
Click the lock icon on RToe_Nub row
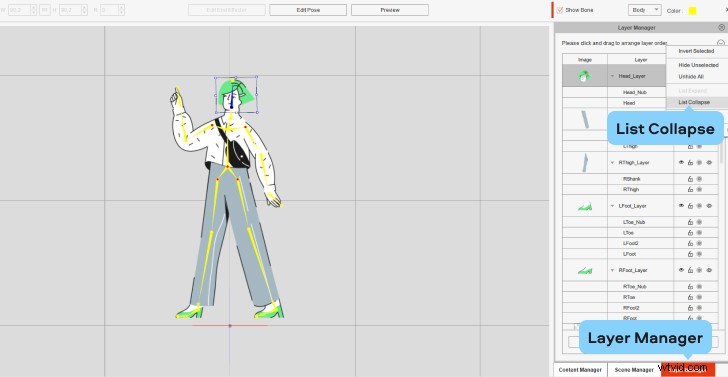(x=690, y=286)
